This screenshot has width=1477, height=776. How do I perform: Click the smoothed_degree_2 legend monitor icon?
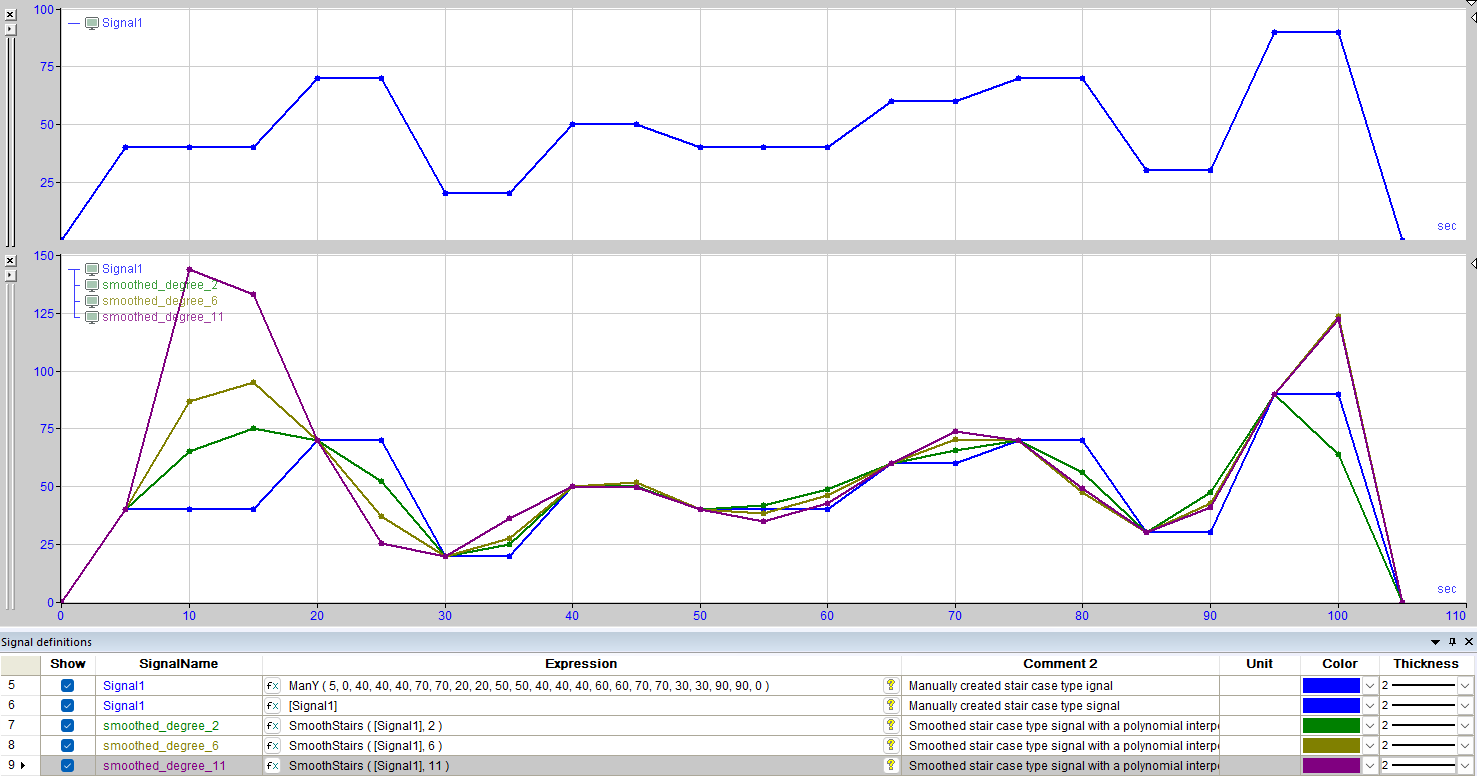[92, 285]
